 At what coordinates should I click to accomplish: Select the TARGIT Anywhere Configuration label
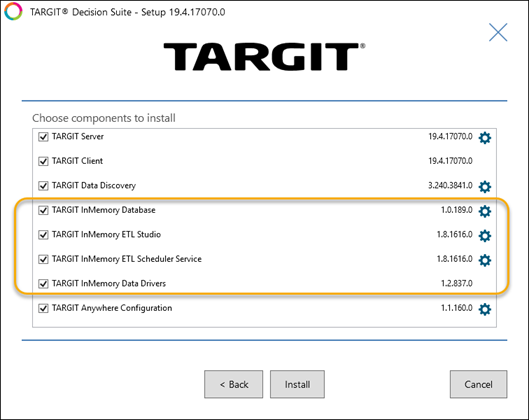coord(112,308)
